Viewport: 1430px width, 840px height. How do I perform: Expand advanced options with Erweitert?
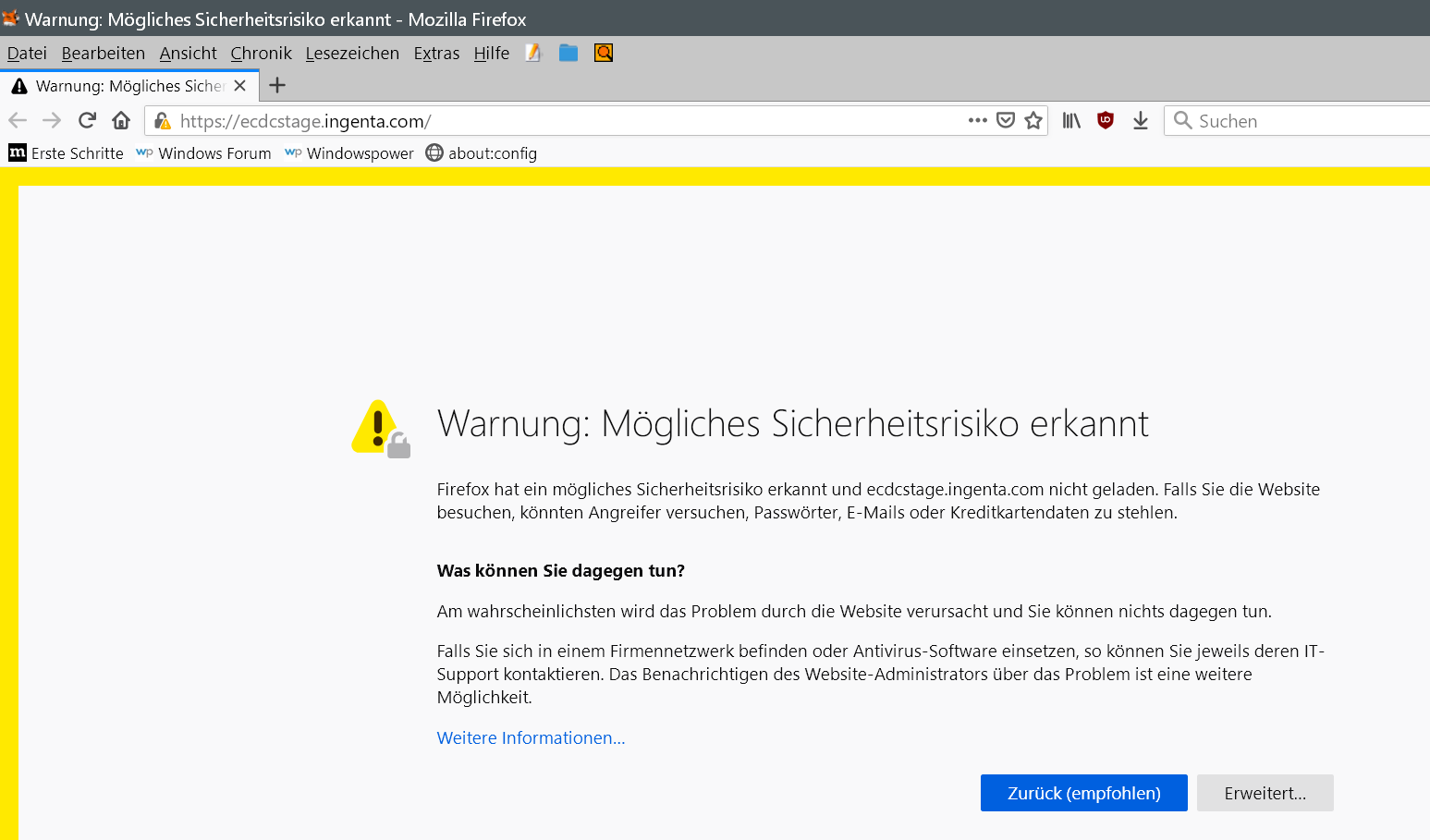click(1265, 793)
